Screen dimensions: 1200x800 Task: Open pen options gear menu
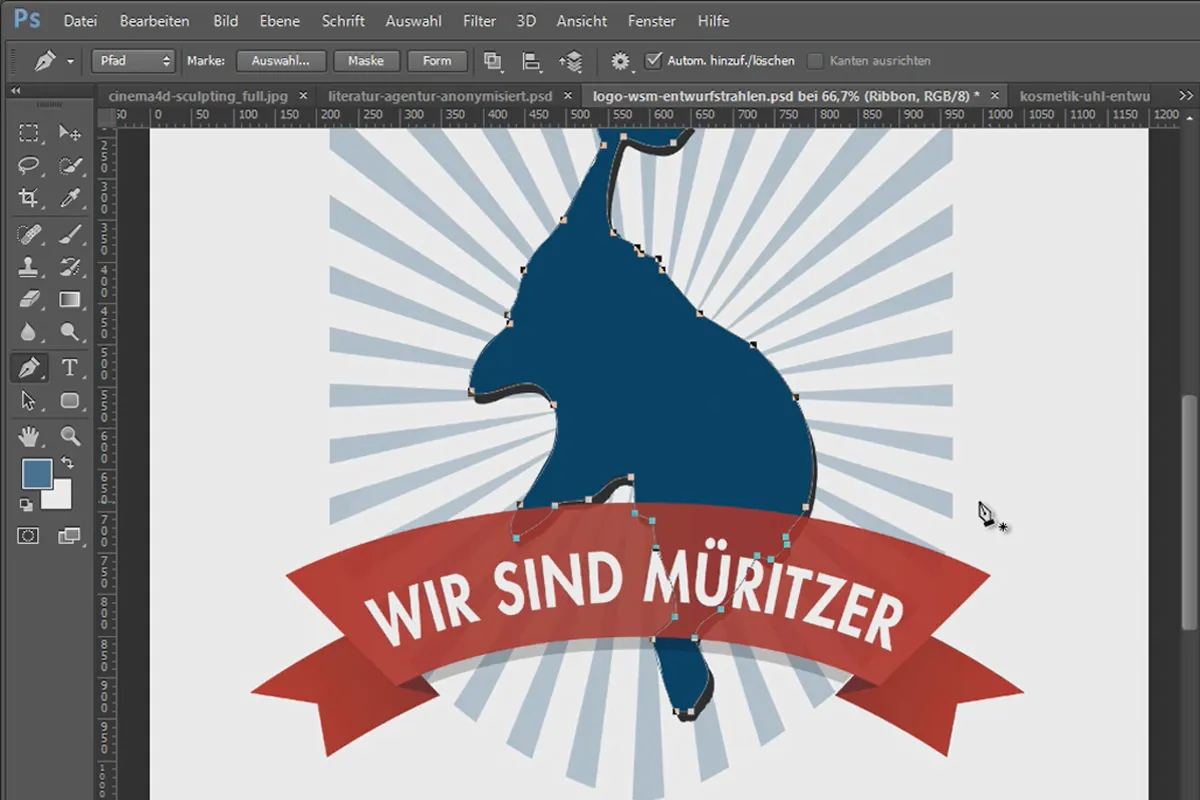[x=622, y=61]
